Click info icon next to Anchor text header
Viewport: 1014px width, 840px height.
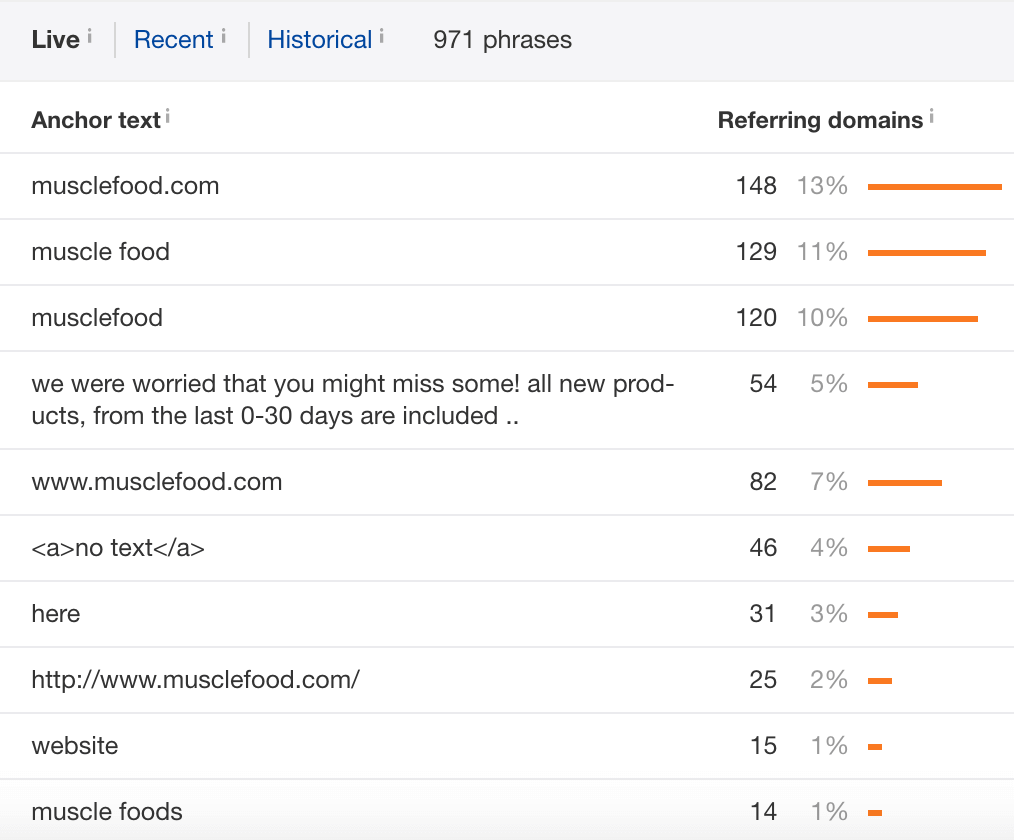(x=167, y=116)
